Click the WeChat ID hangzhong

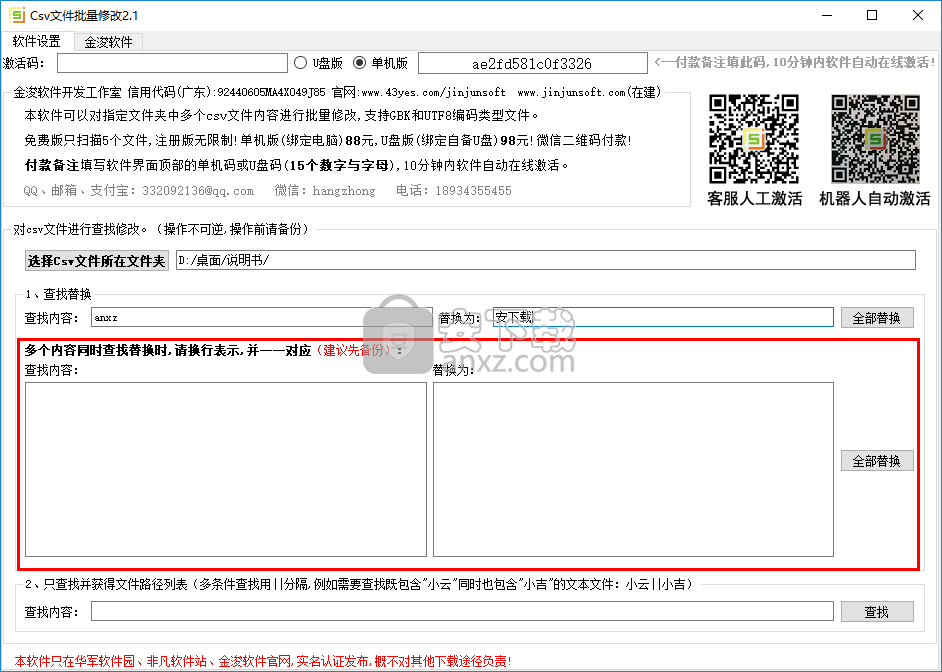pos(344,191)
